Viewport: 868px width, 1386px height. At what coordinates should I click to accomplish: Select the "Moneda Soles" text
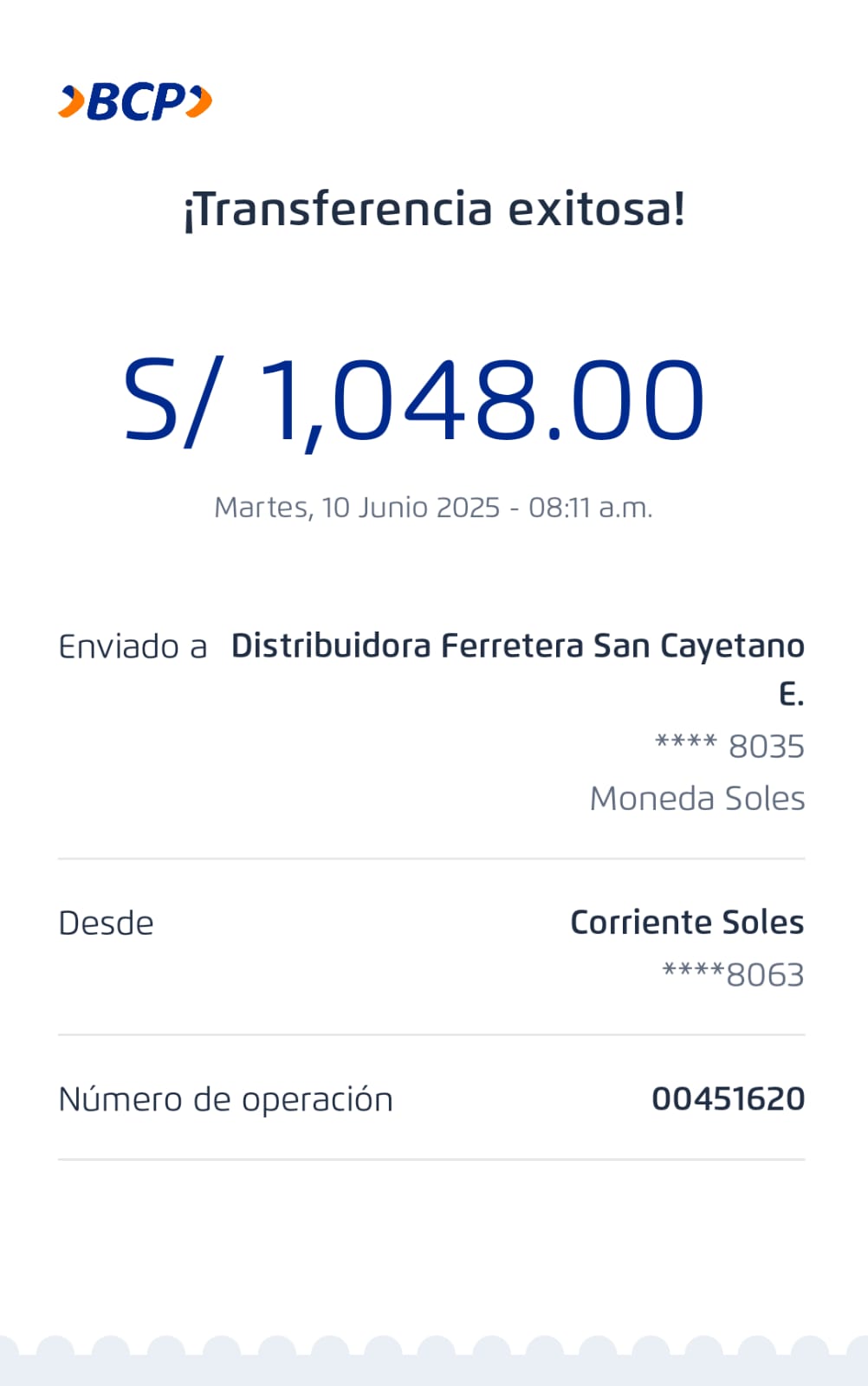point(697,799)
